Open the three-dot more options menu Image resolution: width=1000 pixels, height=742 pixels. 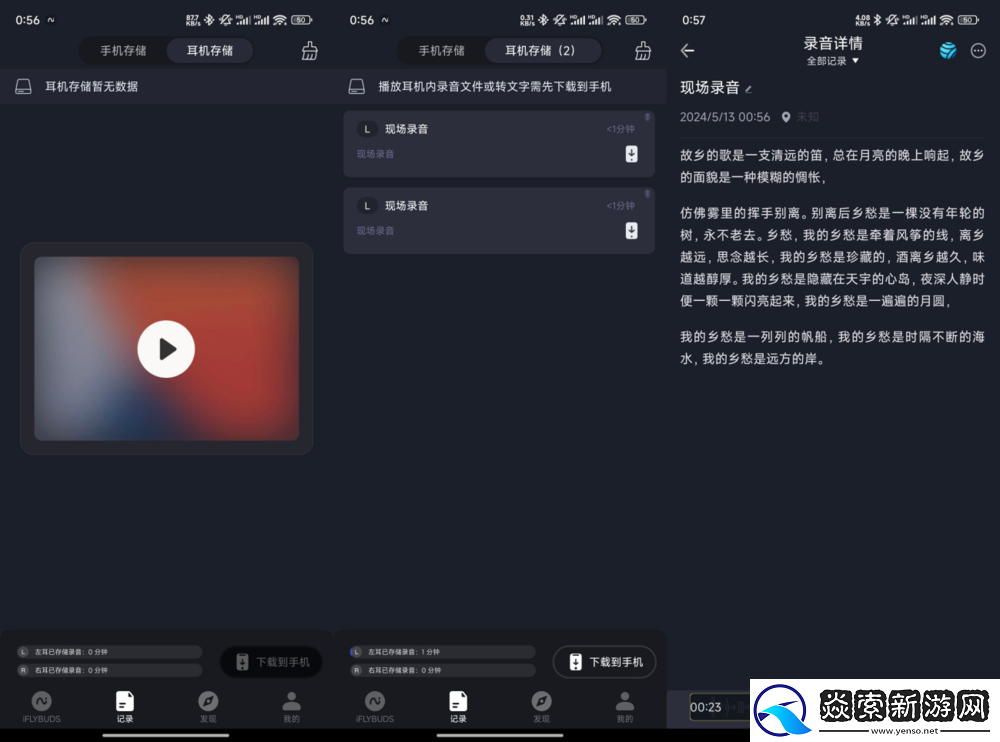point(978,51)
